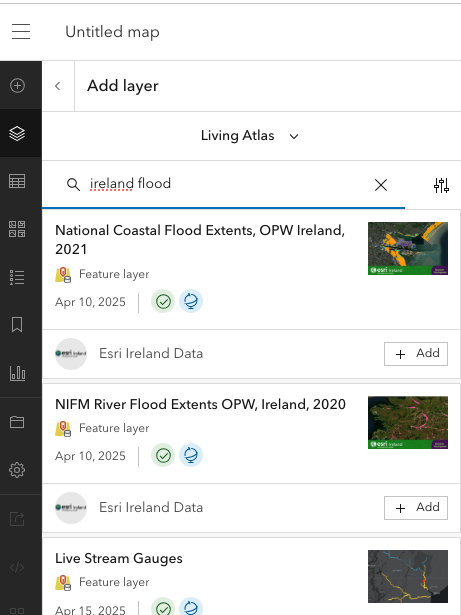Image resolution: width=461 pixels, height=615 pixels.
Task: Click the authoritative badge on NIFM River Flood Extents
Action: [x=163, y=455]
